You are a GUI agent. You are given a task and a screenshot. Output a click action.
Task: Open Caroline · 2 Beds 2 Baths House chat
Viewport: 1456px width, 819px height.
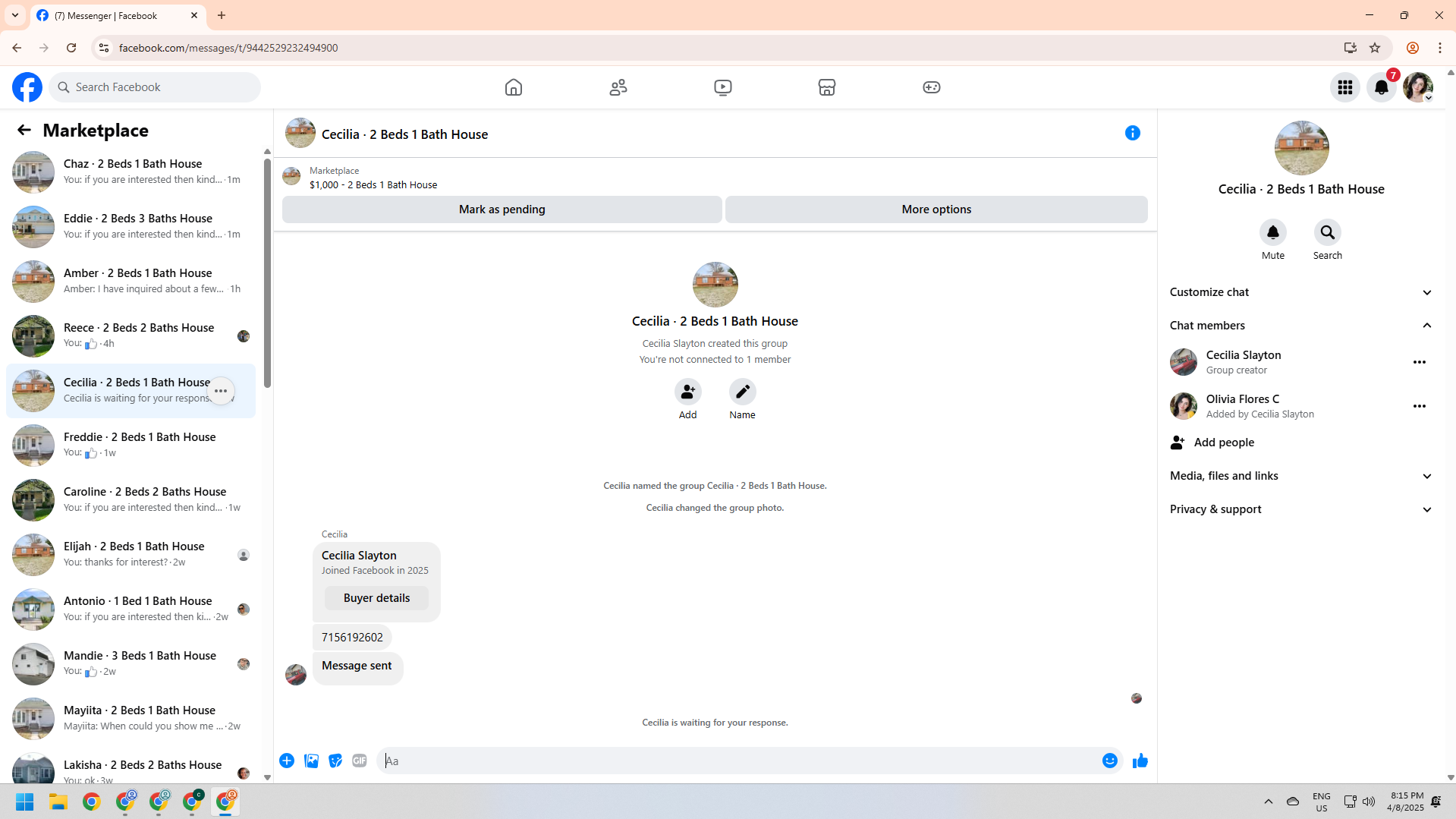click(131, 500)
